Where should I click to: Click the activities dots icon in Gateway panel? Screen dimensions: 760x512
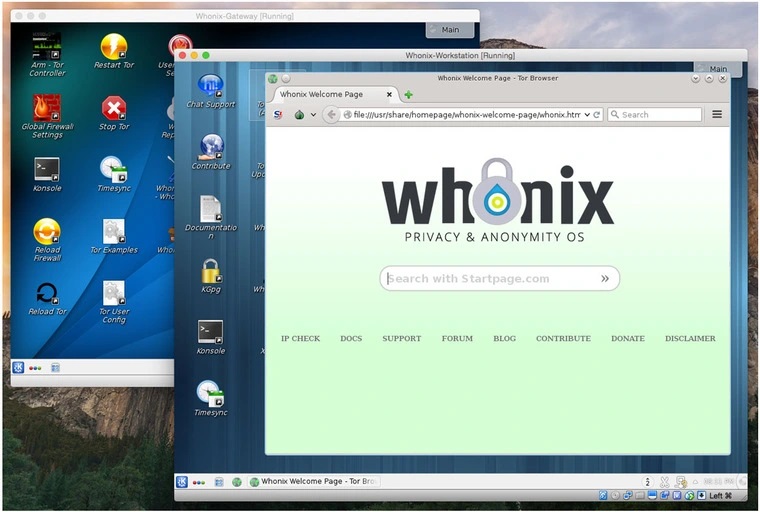[35, 368]
